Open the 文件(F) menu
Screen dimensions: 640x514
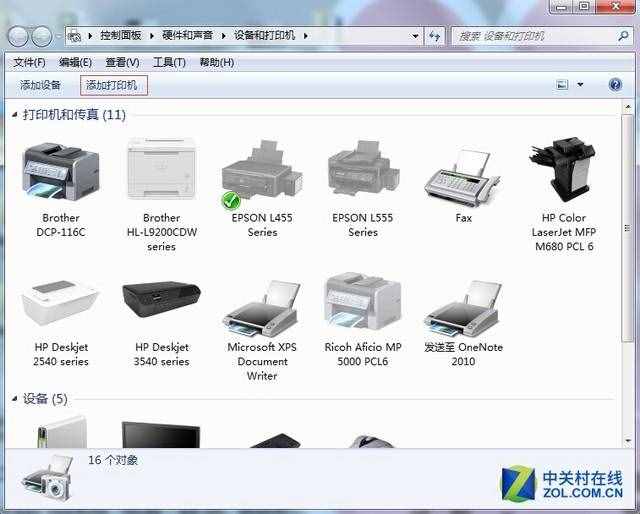point(29,62)
